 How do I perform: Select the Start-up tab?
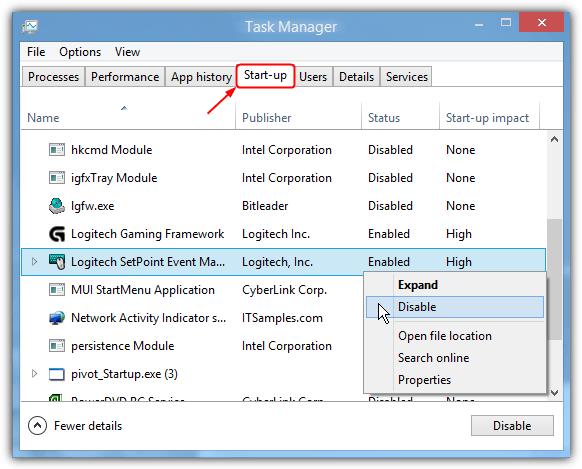point(265,76)
